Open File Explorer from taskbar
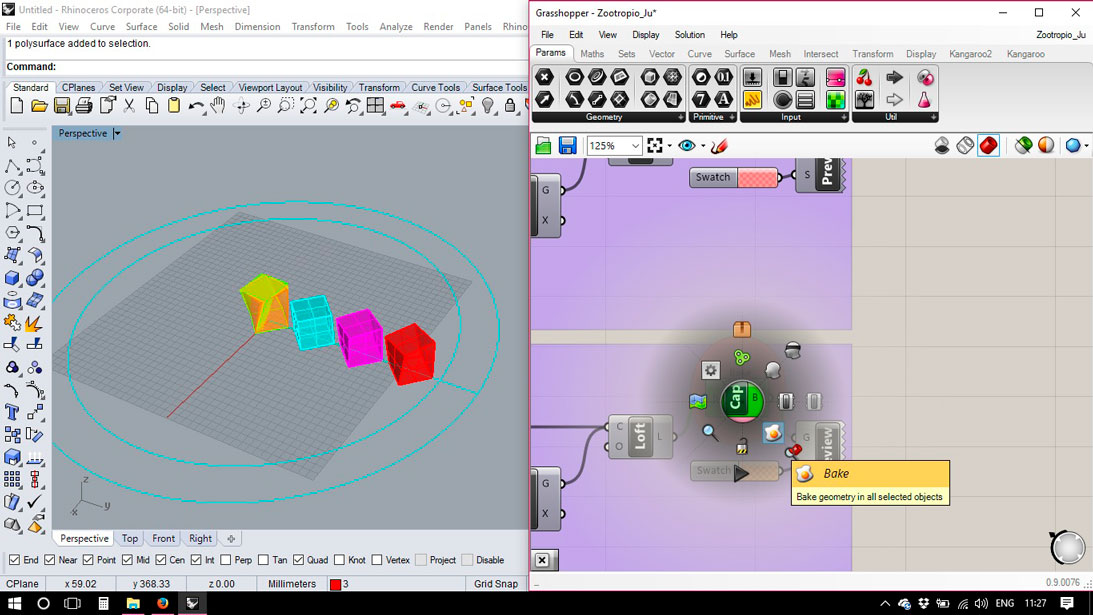 coord(132,603)
